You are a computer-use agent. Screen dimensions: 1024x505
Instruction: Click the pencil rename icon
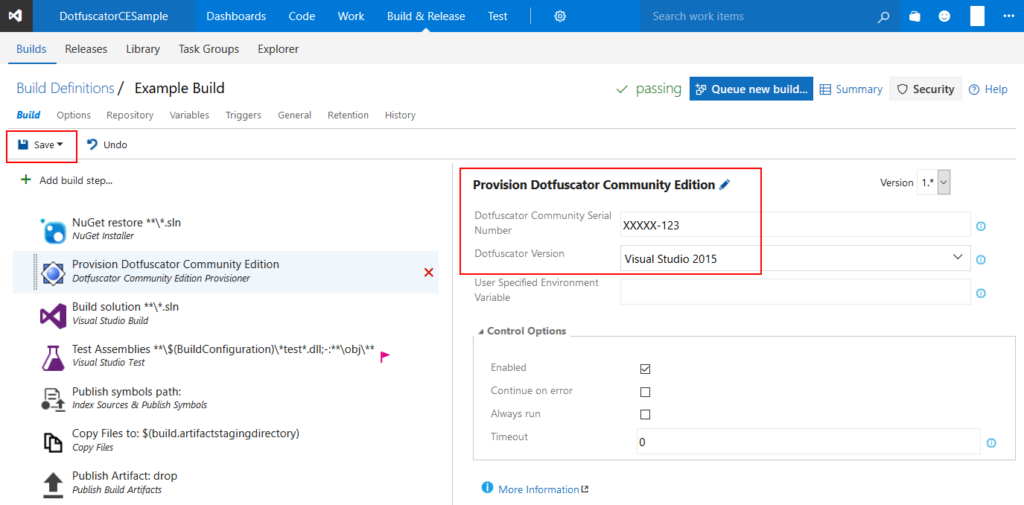724,185
